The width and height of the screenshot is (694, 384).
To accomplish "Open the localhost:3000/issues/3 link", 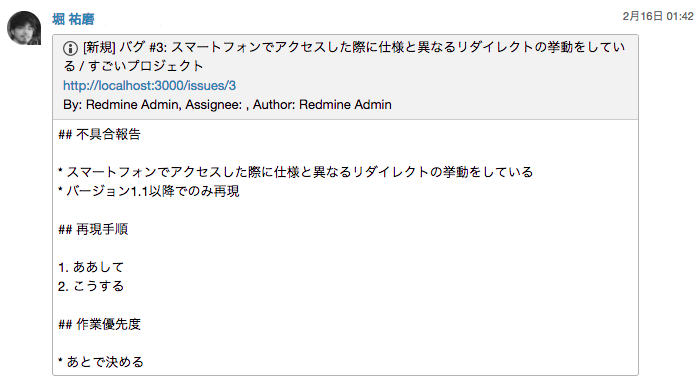I will tap(150, 85).
